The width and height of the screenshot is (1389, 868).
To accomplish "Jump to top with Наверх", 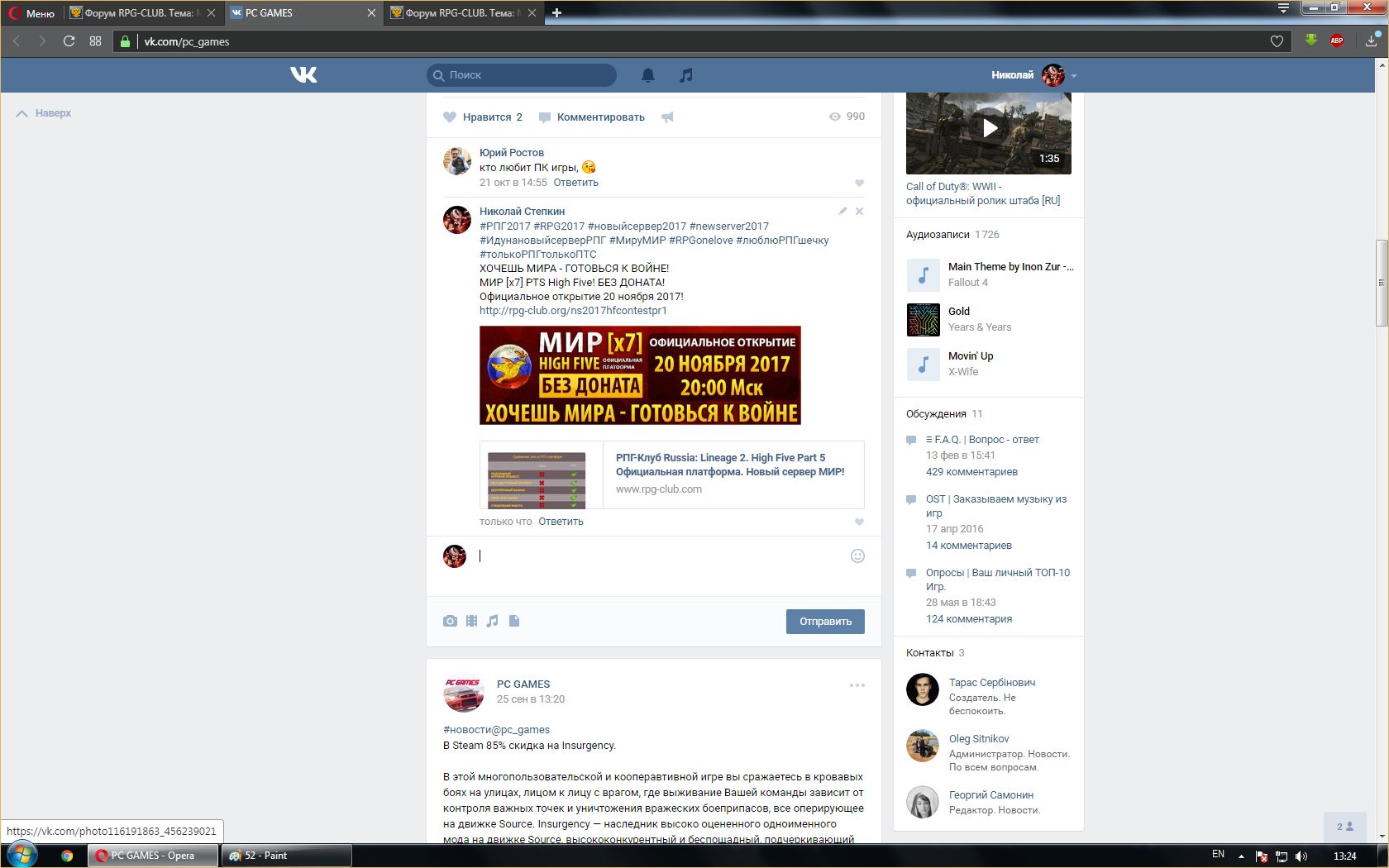I will tap(44, 113).
